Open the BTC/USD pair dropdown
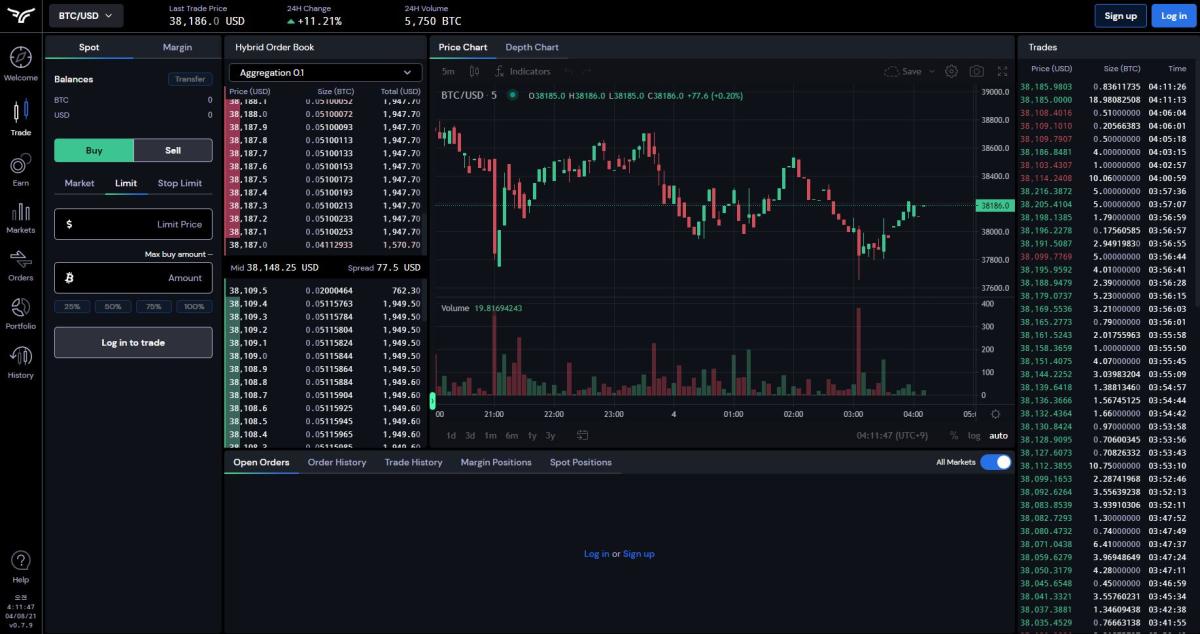This screenshot has width=1200, height=634. pos(86,15)
